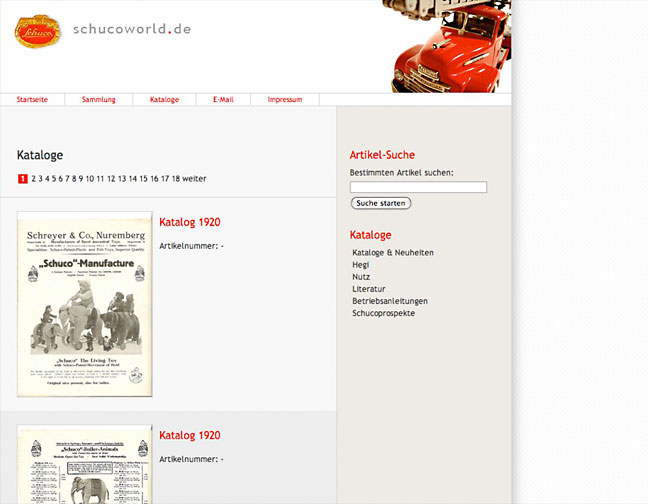Click the Suche starten button

point(381,203)
